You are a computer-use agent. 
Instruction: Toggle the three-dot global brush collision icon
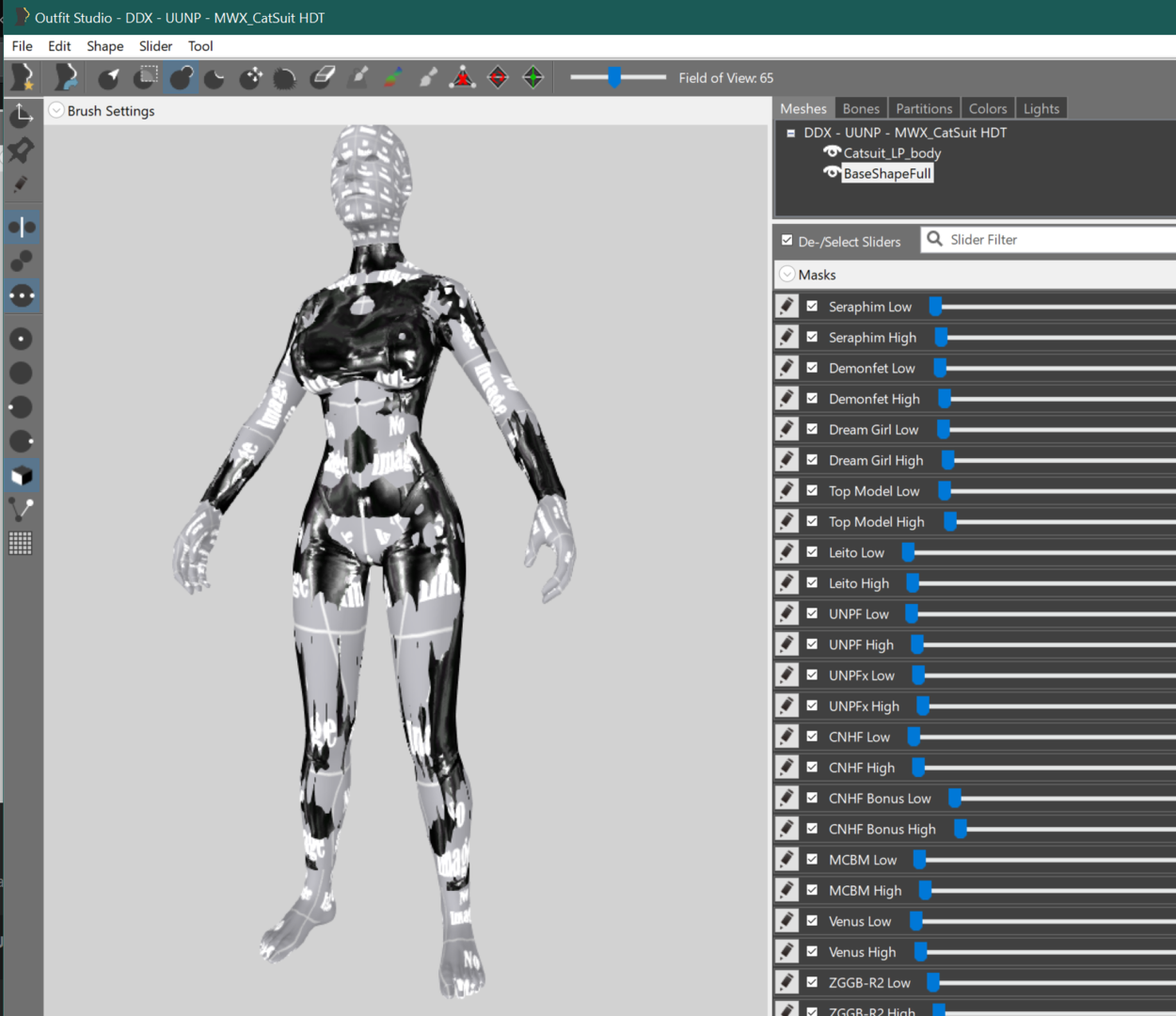pyautogui.click(x=22, y=295)
